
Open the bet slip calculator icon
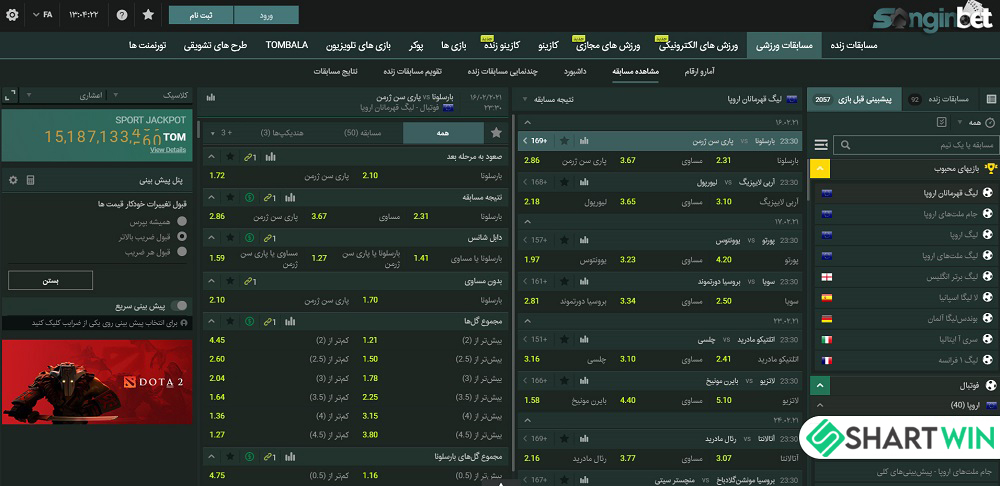(x=30, y=181)
